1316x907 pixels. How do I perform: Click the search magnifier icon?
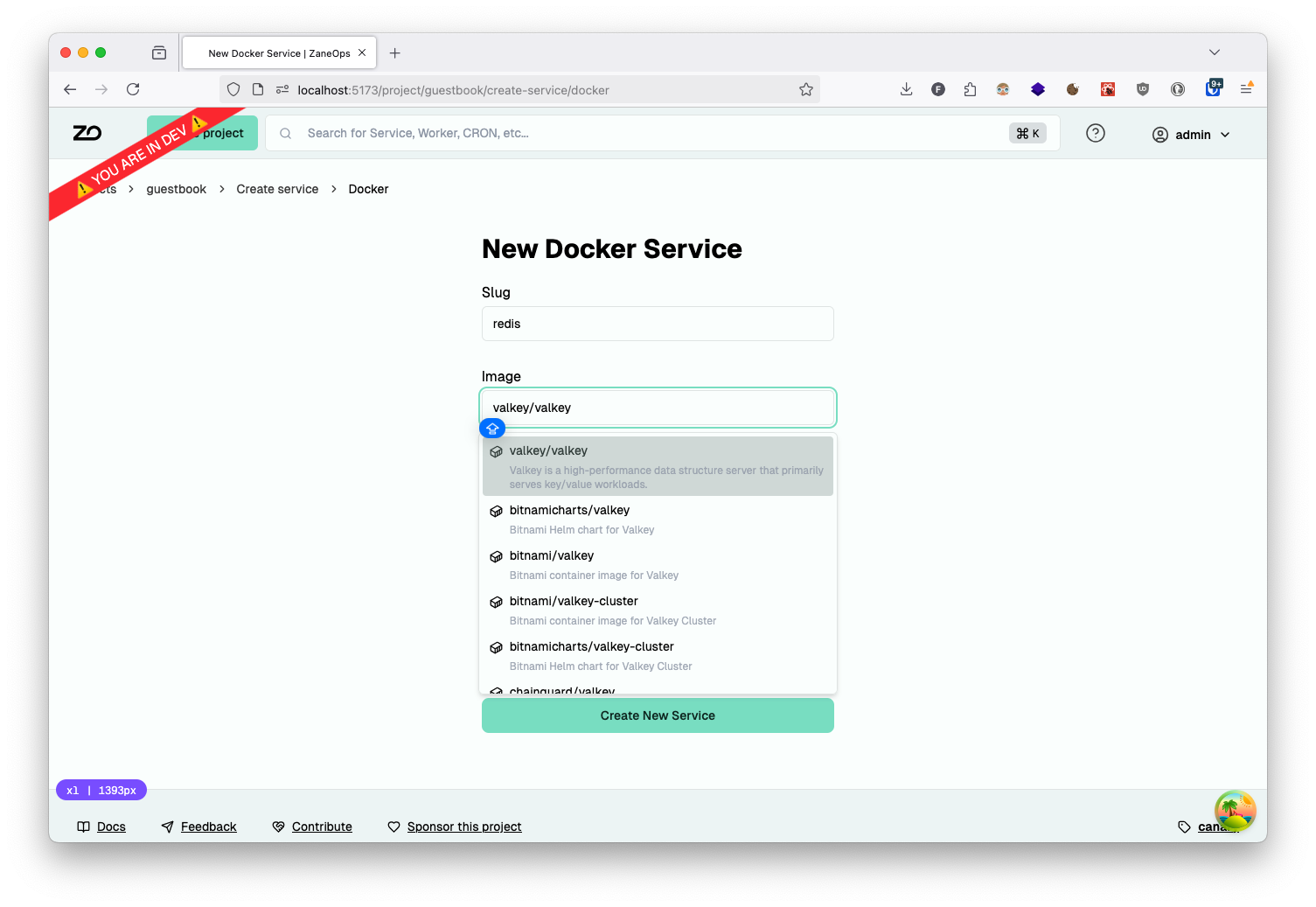[285, 134]
